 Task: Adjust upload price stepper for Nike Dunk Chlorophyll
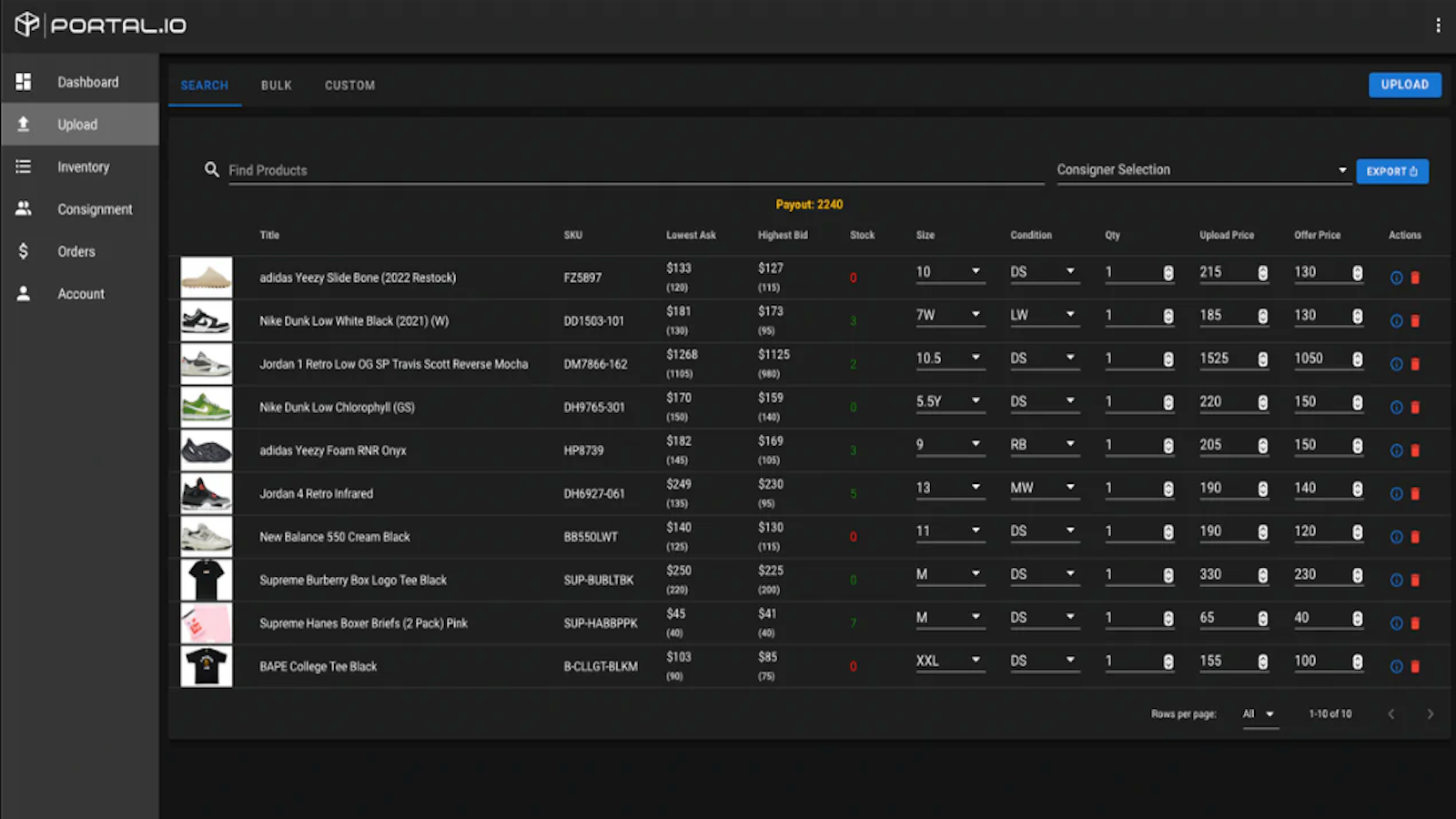click(x=1263, y=402)
